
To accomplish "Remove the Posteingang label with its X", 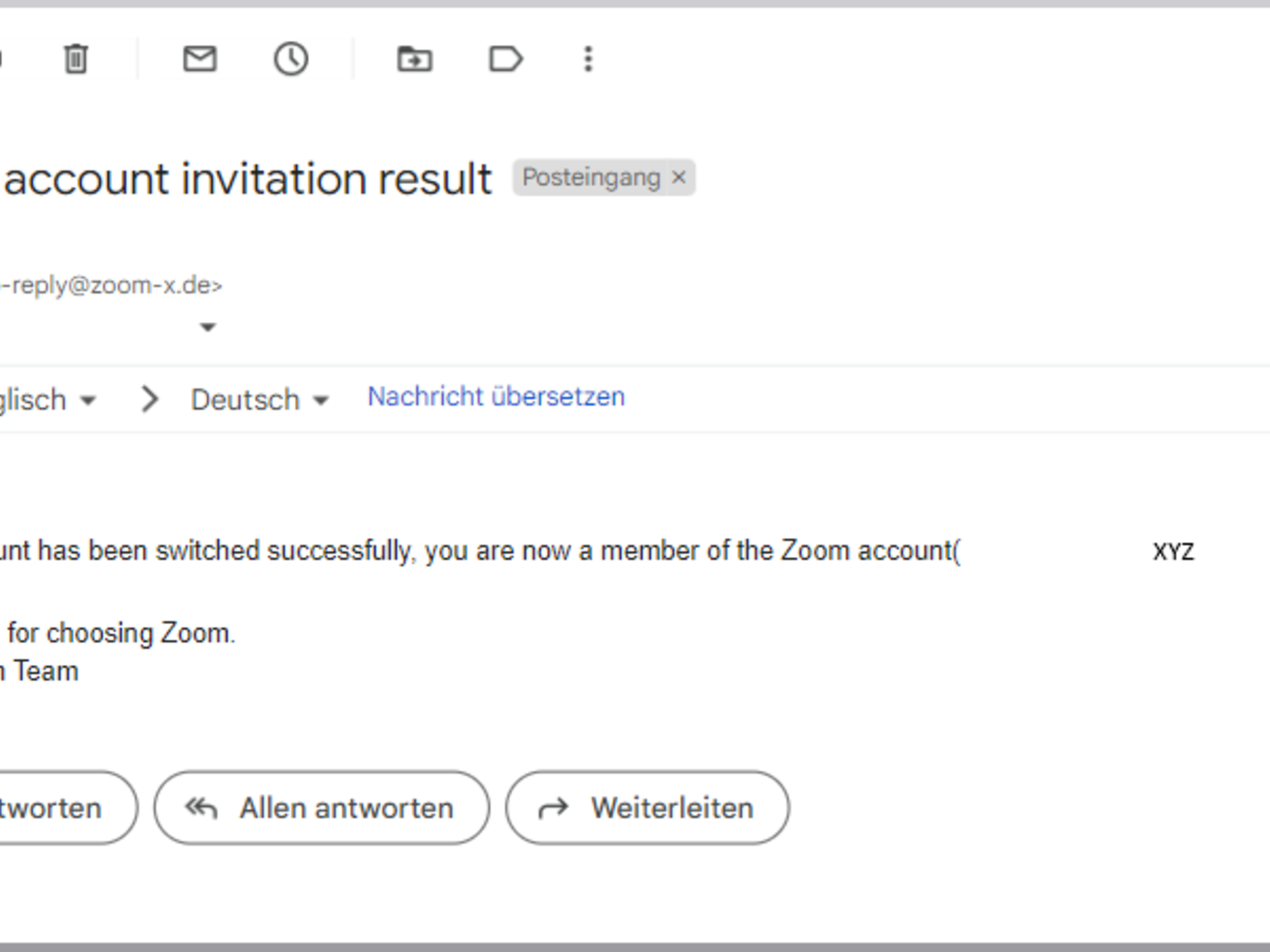I will click(x=679, y=177).
